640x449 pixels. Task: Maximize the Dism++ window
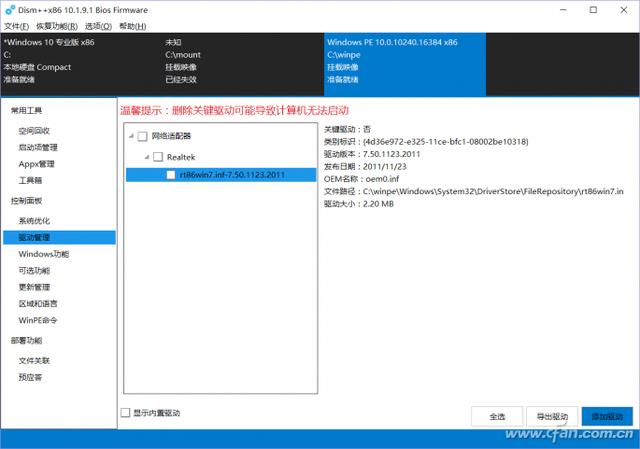pos(593,10)
